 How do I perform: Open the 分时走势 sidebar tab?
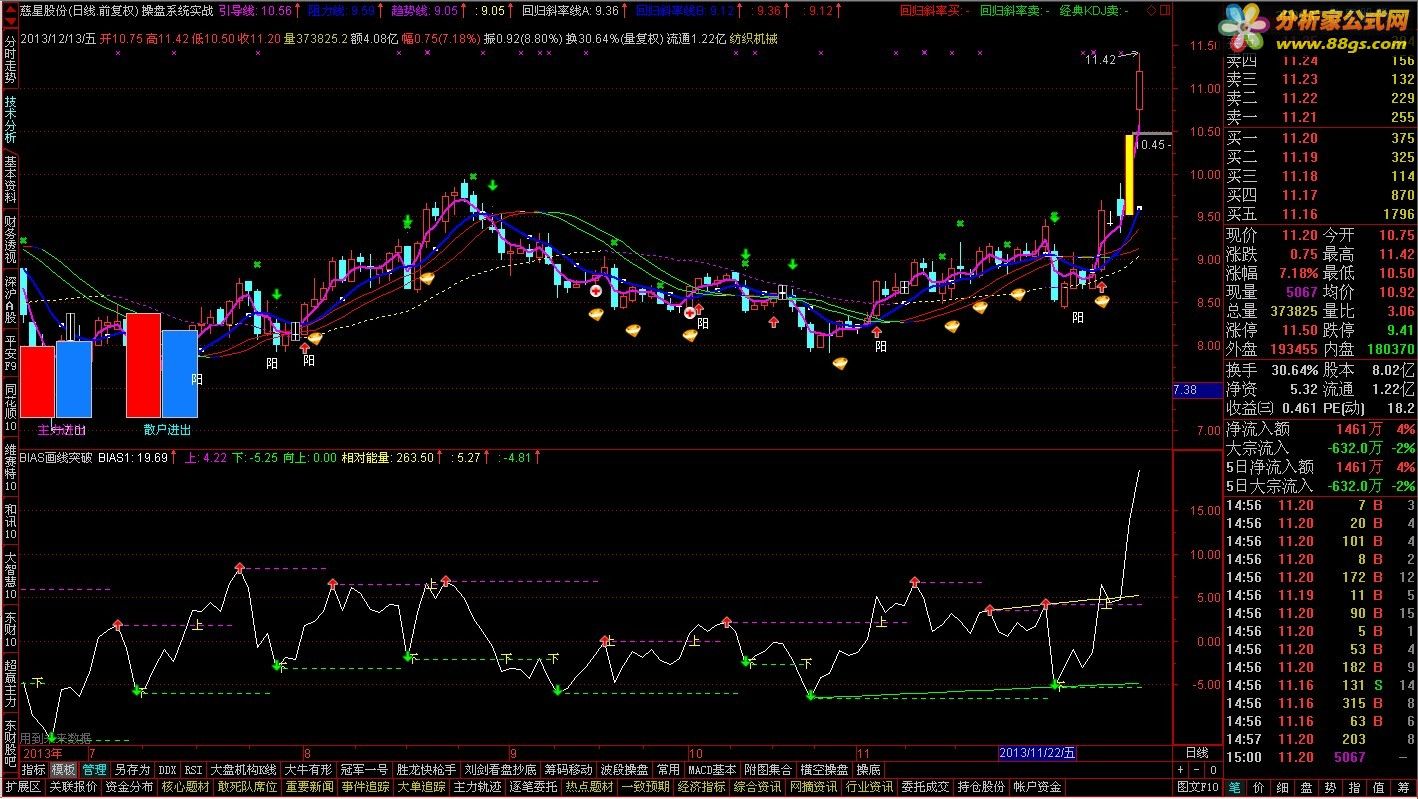point(10,59)
